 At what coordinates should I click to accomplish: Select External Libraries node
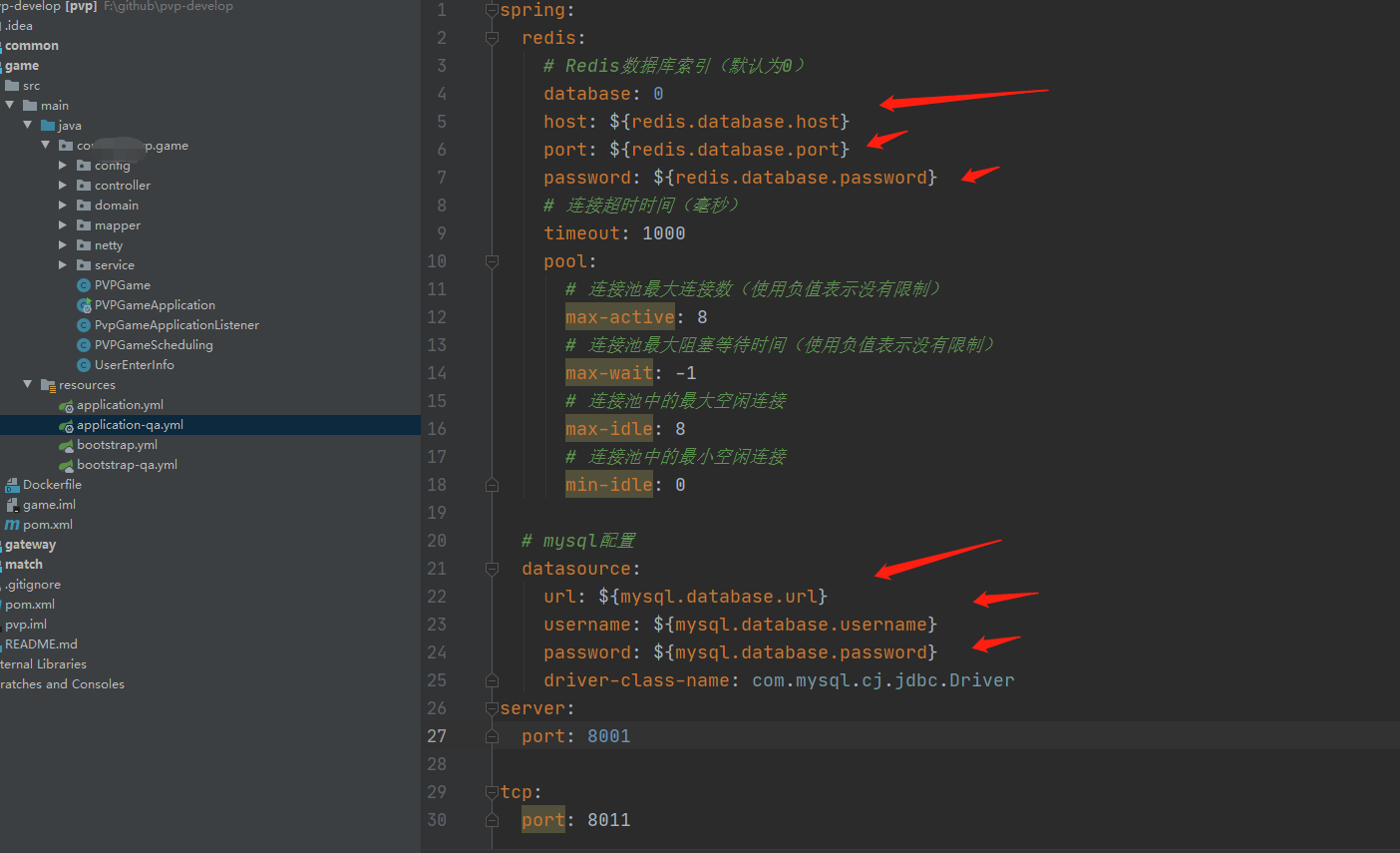(x=43, y=664)
